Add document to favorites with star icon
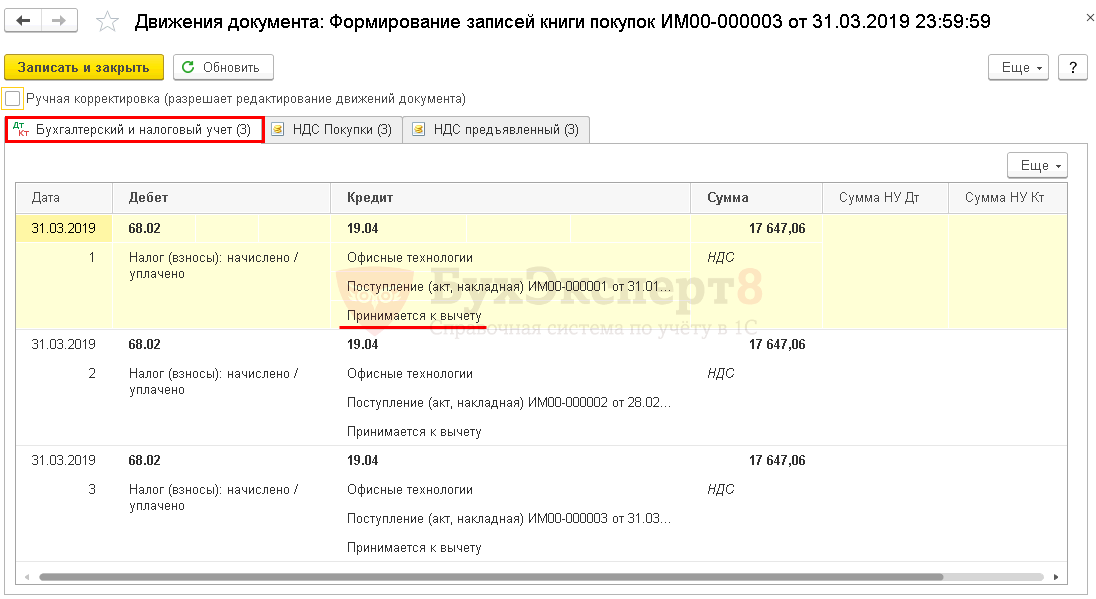The height and width of the screenshot is (599, 1096). [107, 22]
